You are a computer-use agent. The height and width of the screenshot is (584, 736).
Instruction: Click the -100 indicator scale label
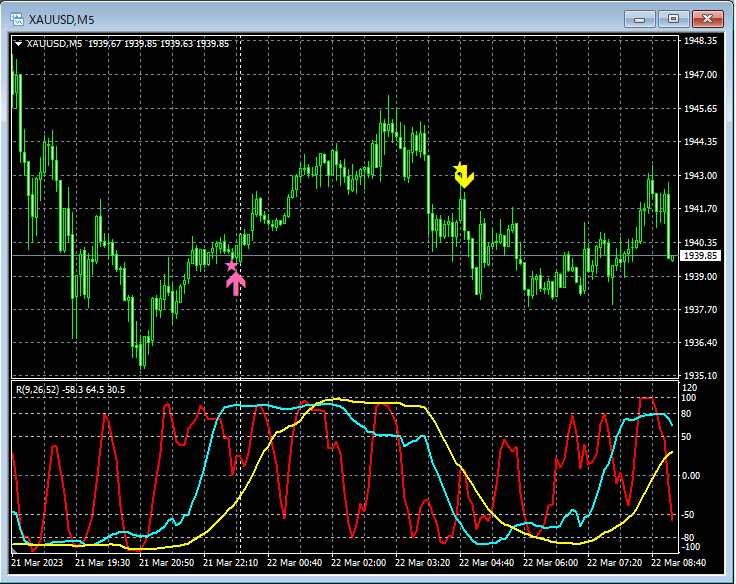tap(689, 547)
